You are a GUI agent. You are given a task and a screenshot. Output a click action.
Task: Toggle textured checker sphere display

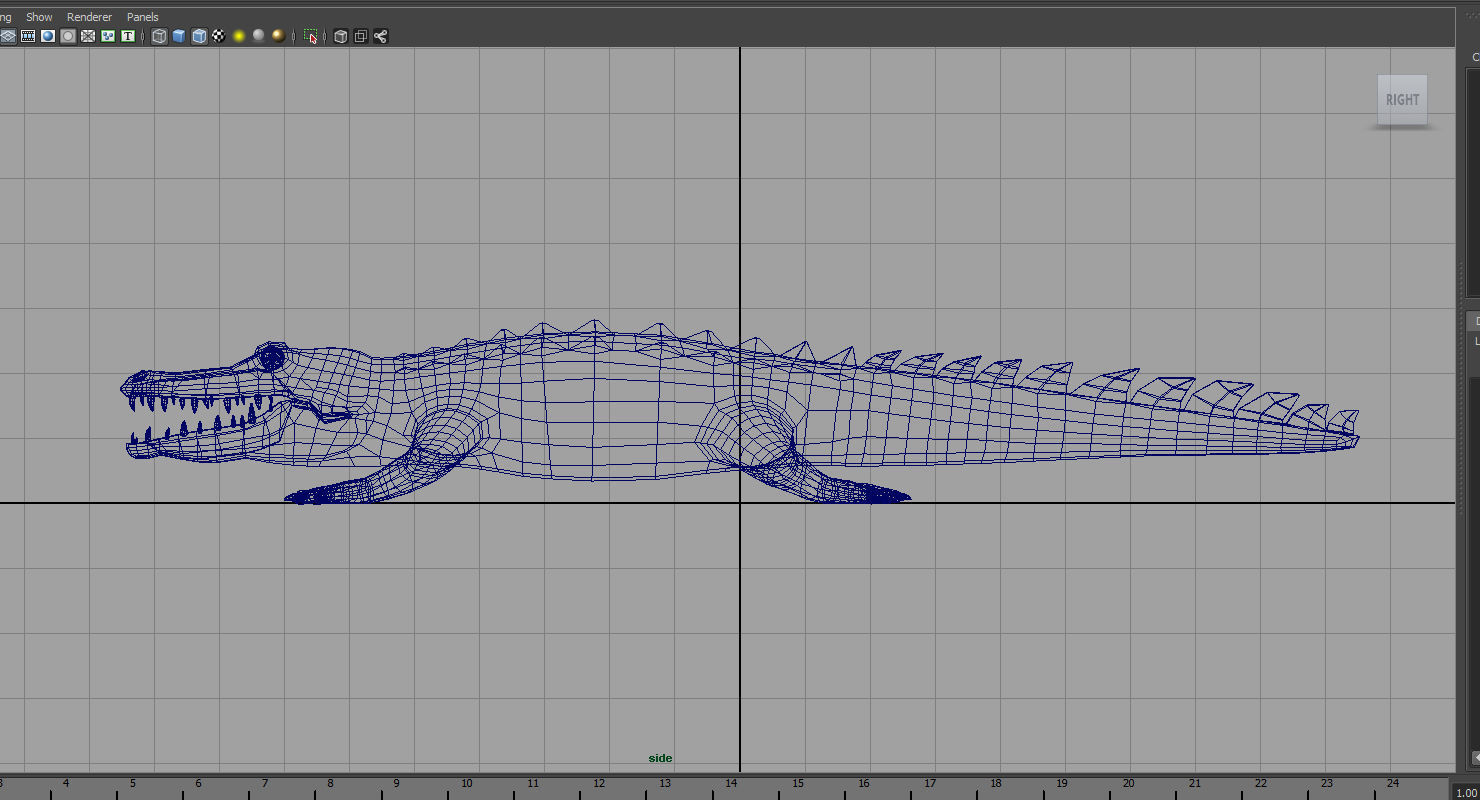tap(219, 36)
